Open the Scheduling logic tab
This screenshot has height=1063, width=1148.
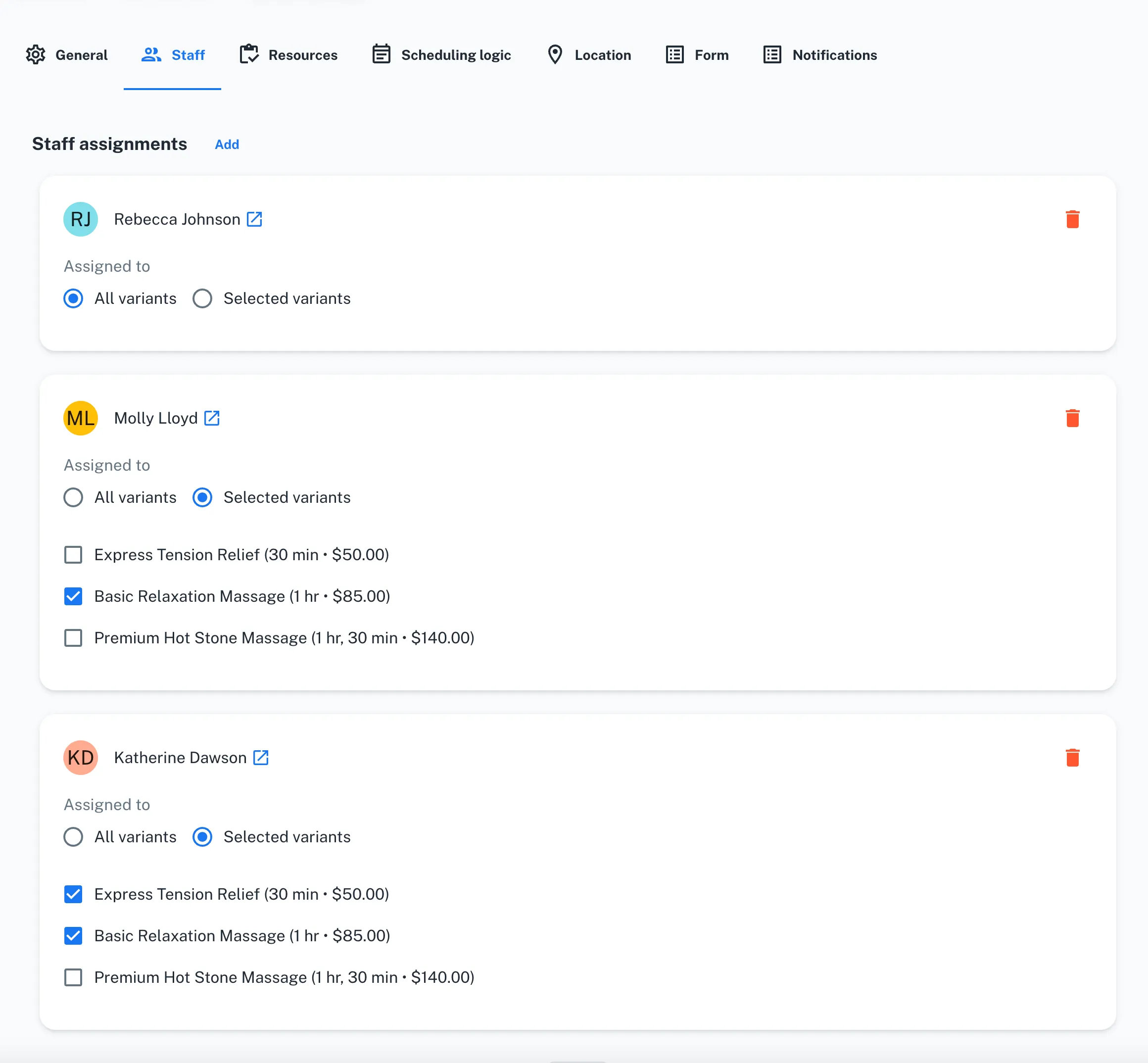[442, 55]
